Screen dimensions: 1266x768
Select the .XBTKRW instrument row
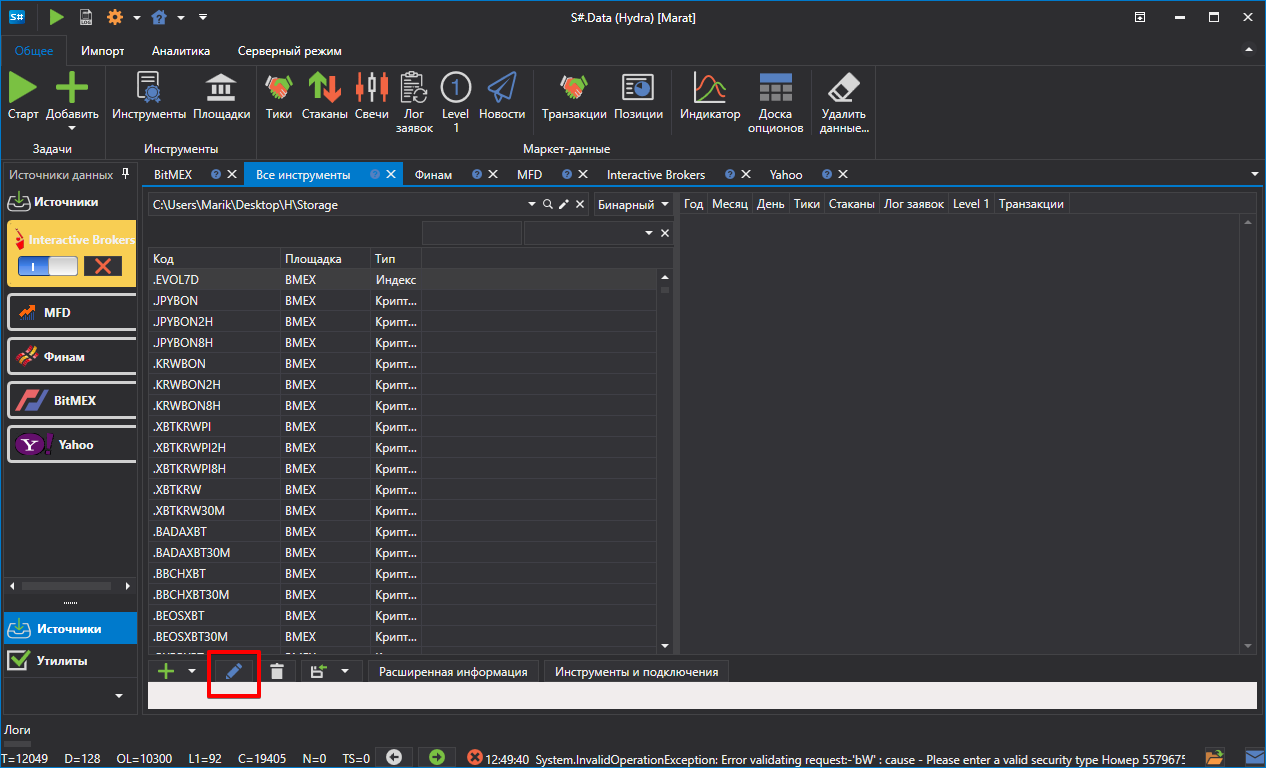pyautogui.click(x=403, y=489)
